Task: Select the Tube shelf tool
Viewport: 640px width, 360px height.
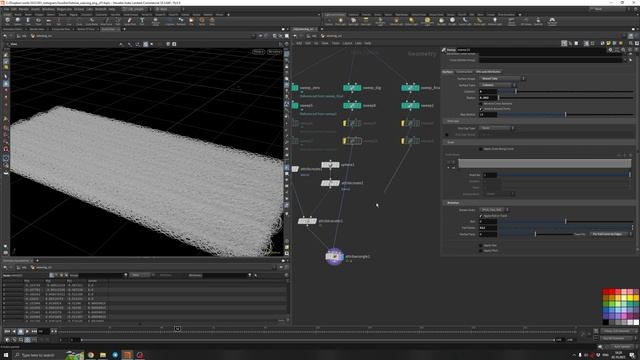Action: 28,20
